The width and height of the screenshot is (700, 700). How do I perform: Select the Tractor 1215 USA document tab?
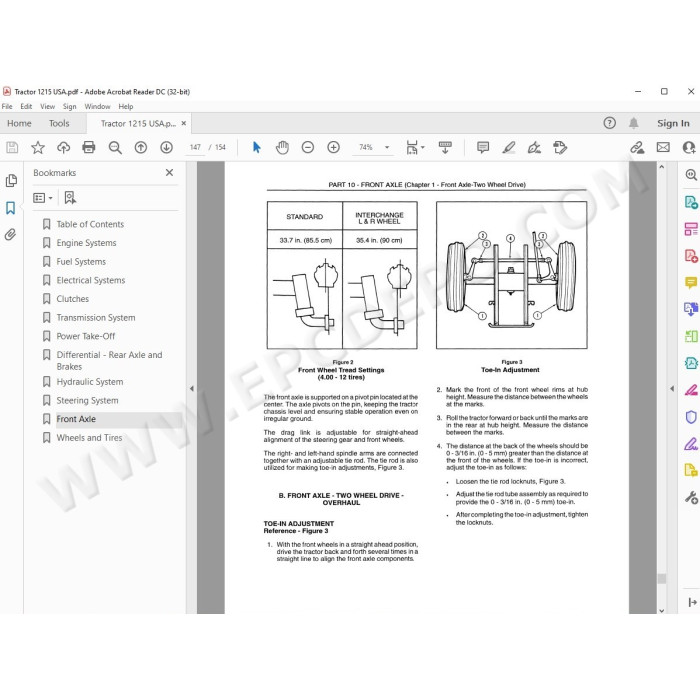[x=138, y=124]
